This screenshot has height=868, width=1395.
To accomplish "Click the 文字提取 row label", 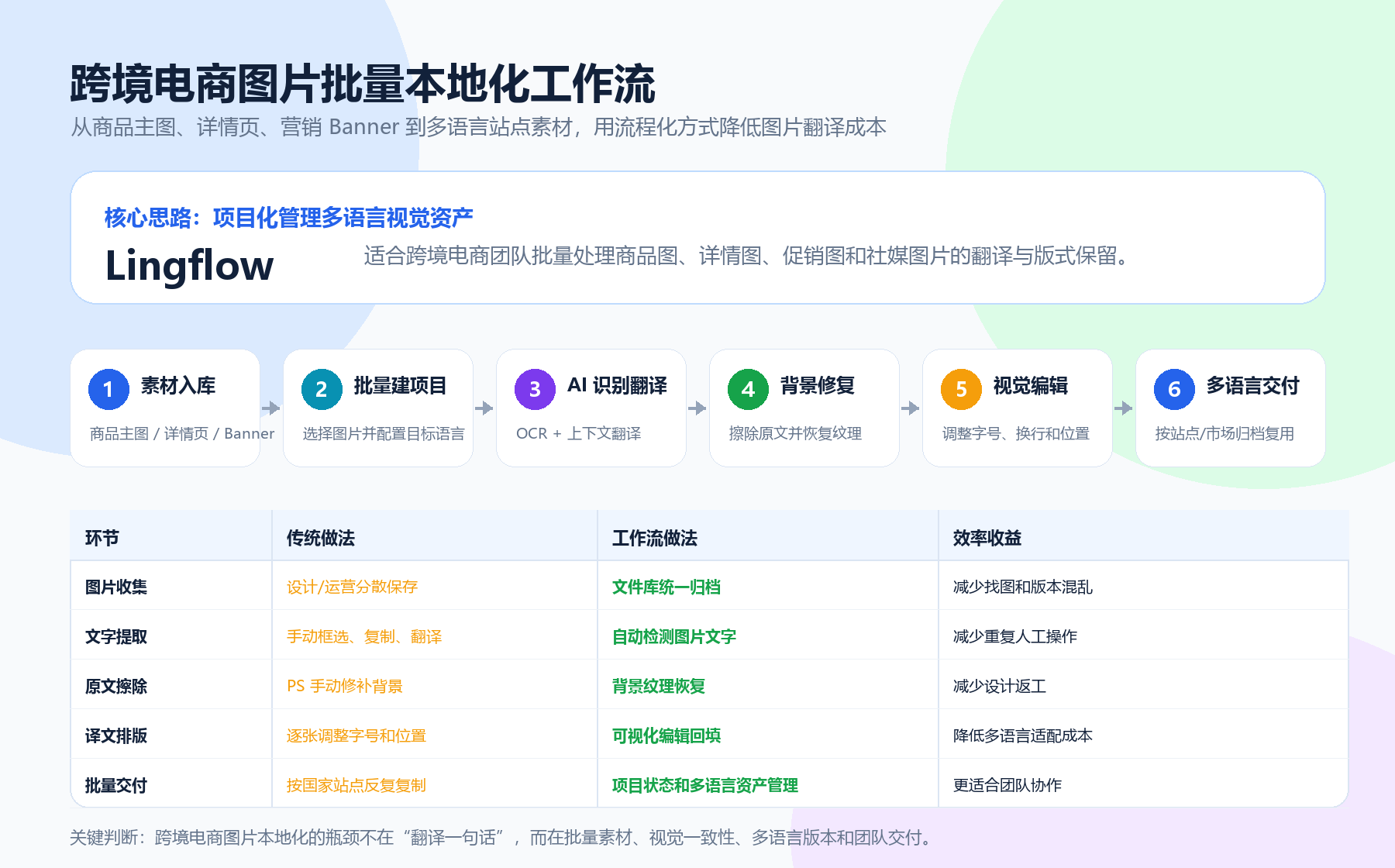I will pyautogui.click(x=115, y=637).
